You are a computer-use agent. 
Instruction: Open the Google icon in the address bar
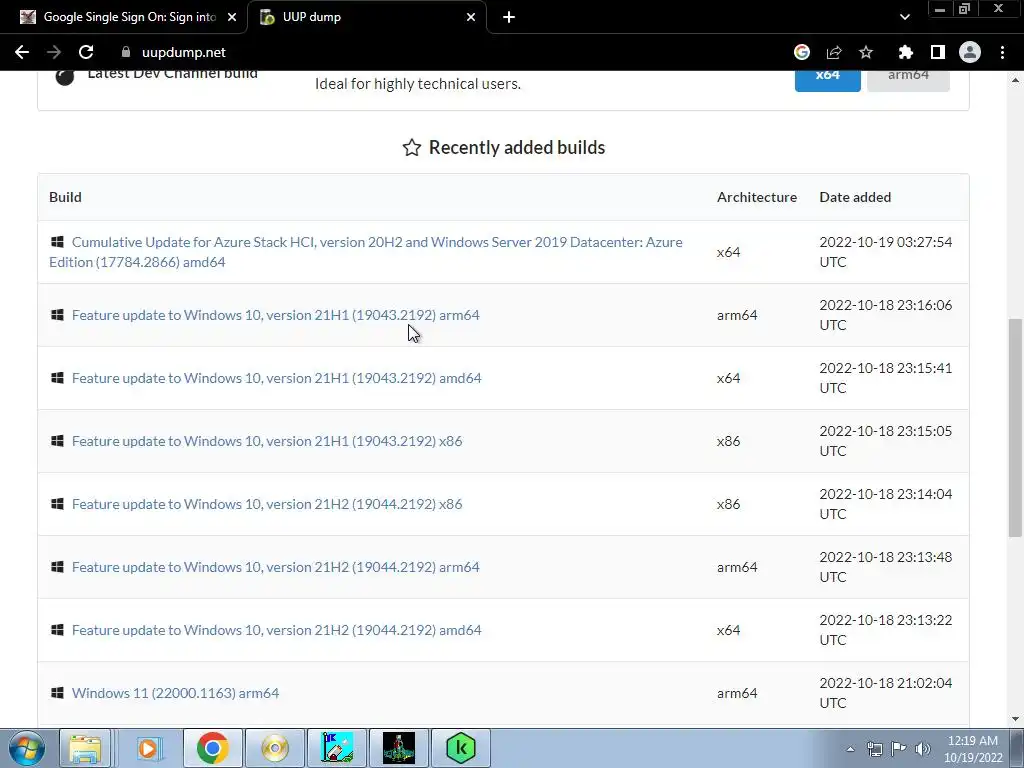(x=801, y=52)
